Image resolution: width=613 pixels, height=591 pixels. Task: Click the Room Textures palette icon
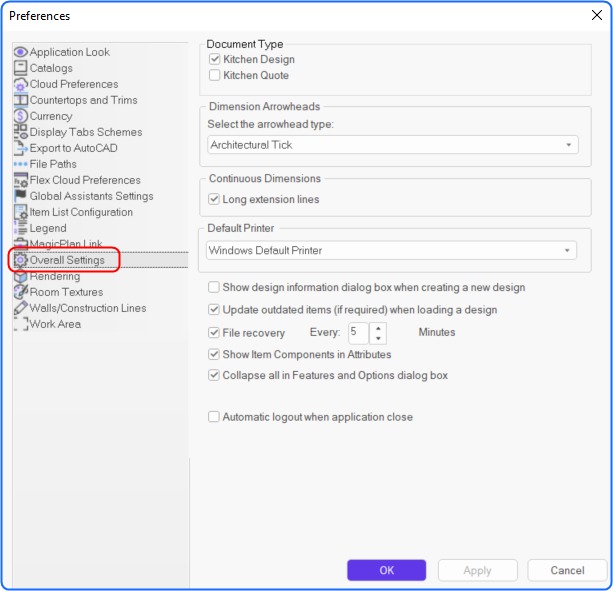point(20,292)
